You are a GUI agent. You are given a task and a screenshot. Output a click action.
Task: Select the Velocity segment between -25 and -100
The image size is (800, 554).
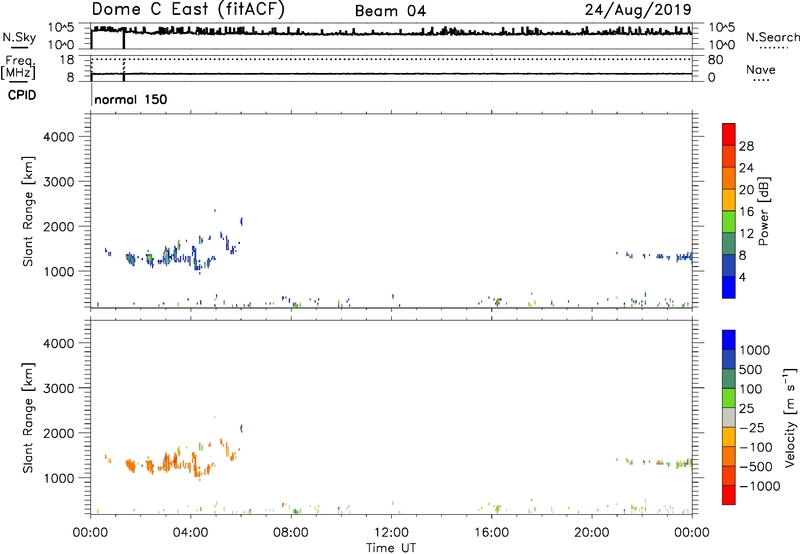(729, 437)
